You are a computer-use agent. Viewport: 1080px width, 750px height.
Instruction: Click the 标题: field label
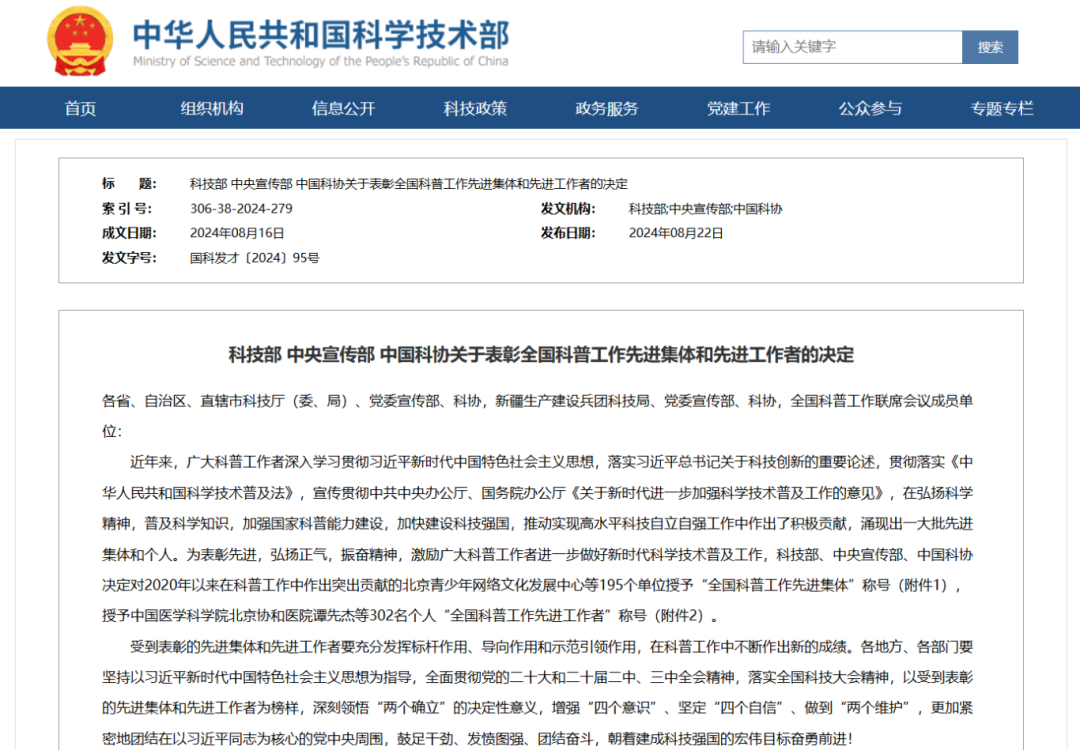coord(129,184)
